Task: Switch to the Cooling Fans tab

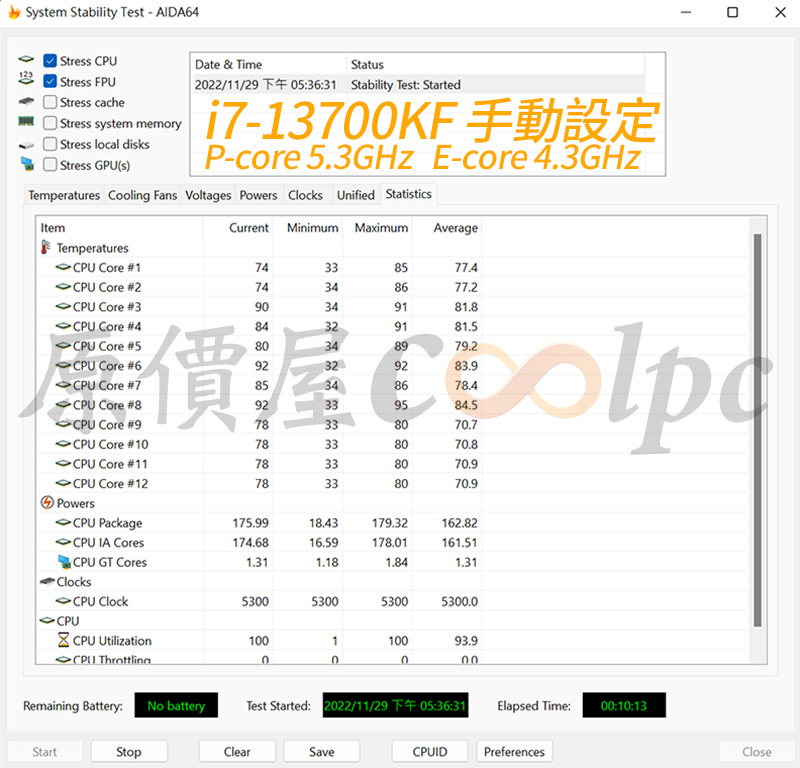Action: pos(142,195)
